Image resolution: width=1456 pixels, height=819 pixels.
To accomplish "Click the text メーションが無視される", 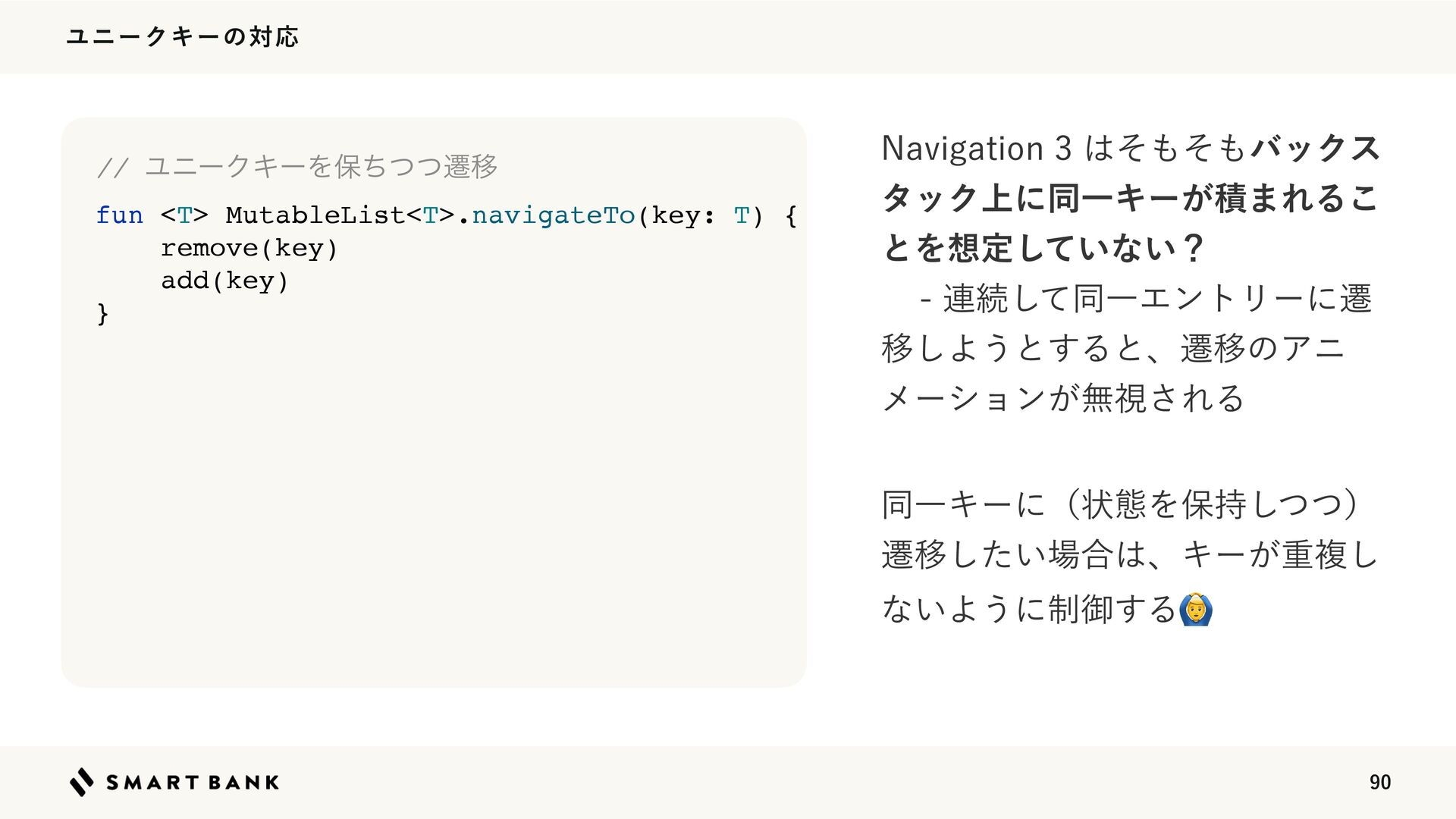I will tap(1063, 398).
